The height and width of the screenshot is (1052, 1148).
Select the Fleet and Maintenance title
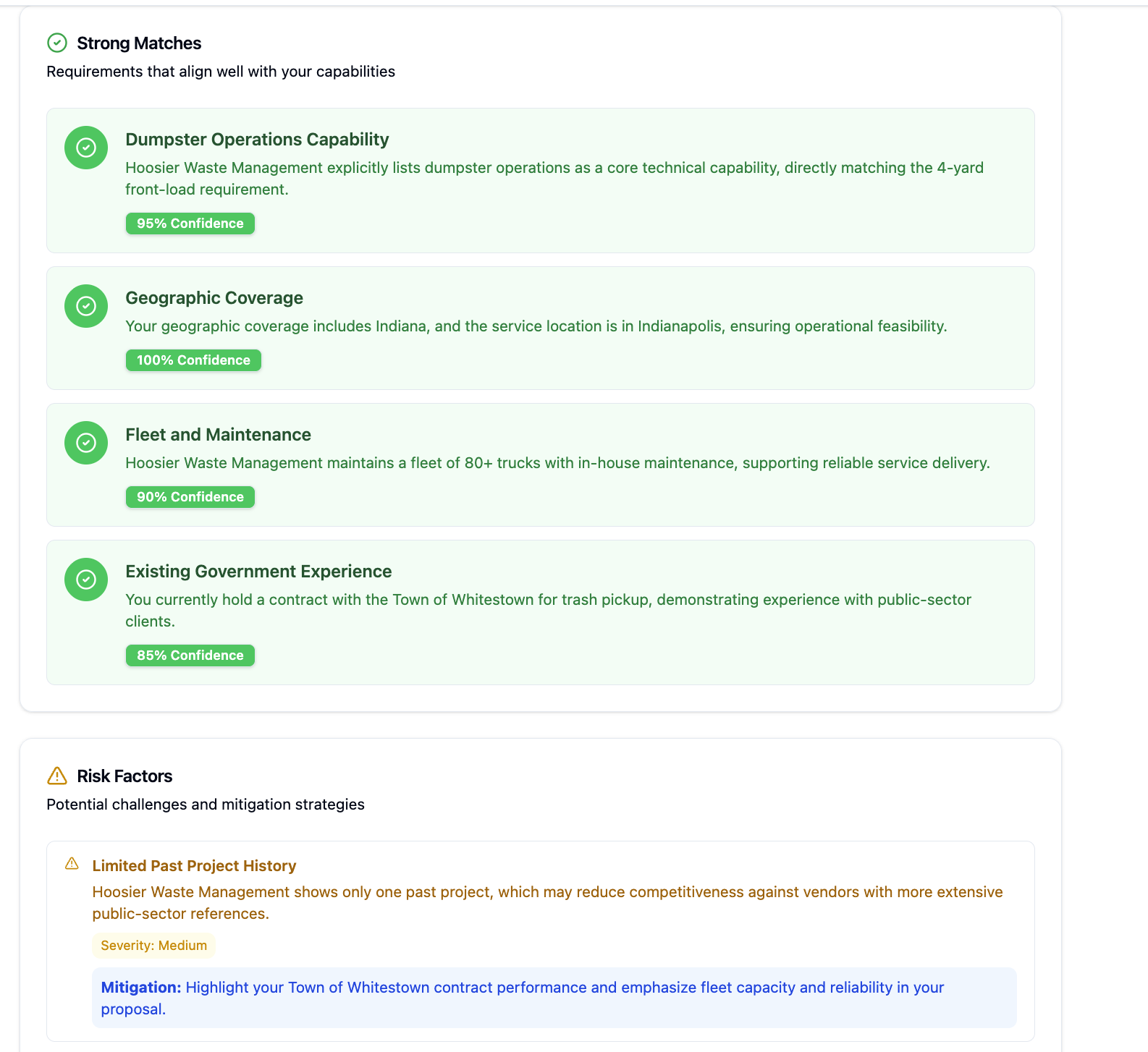[218, 435]
